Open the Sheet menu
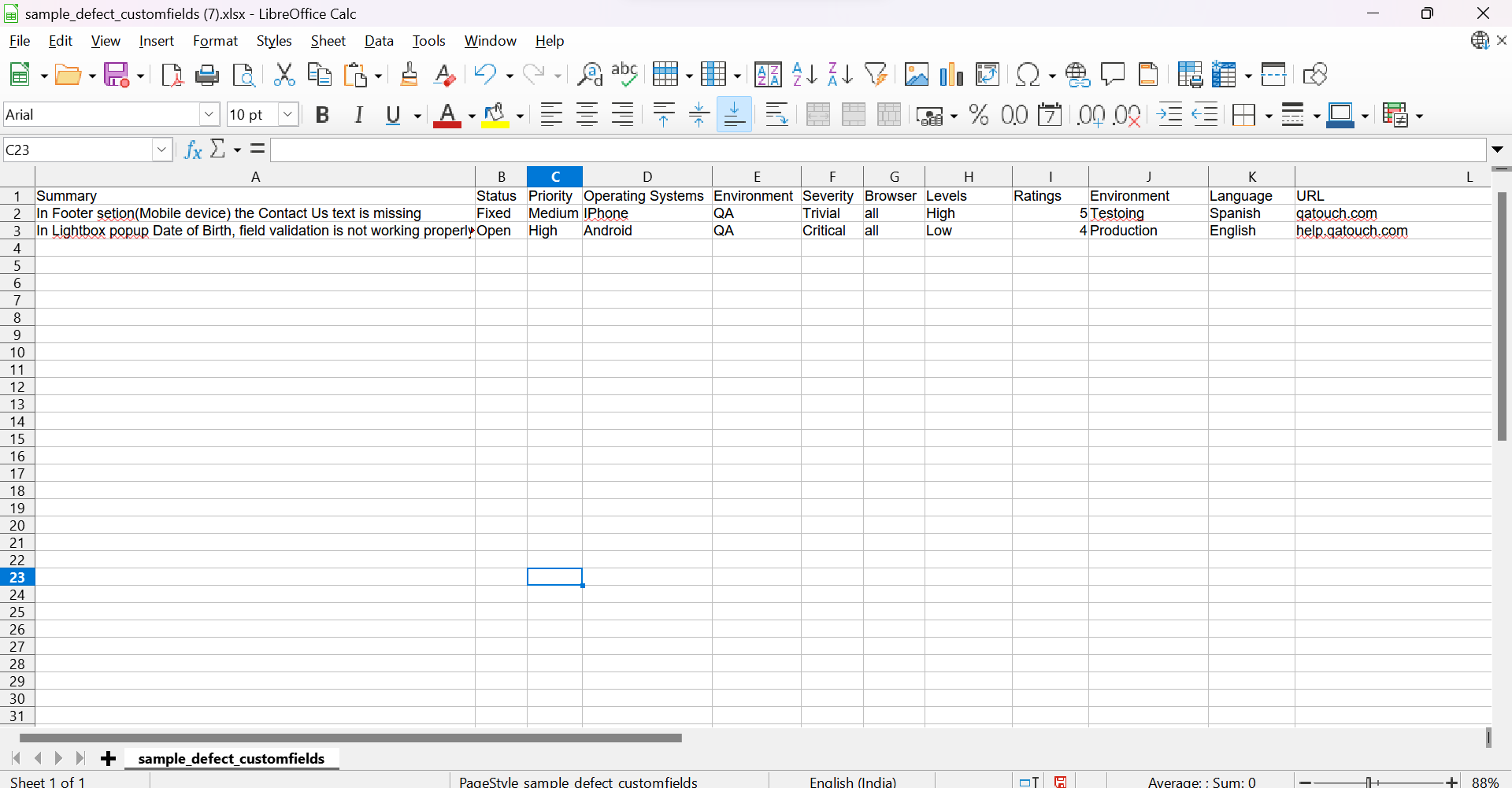 [328, 41]
